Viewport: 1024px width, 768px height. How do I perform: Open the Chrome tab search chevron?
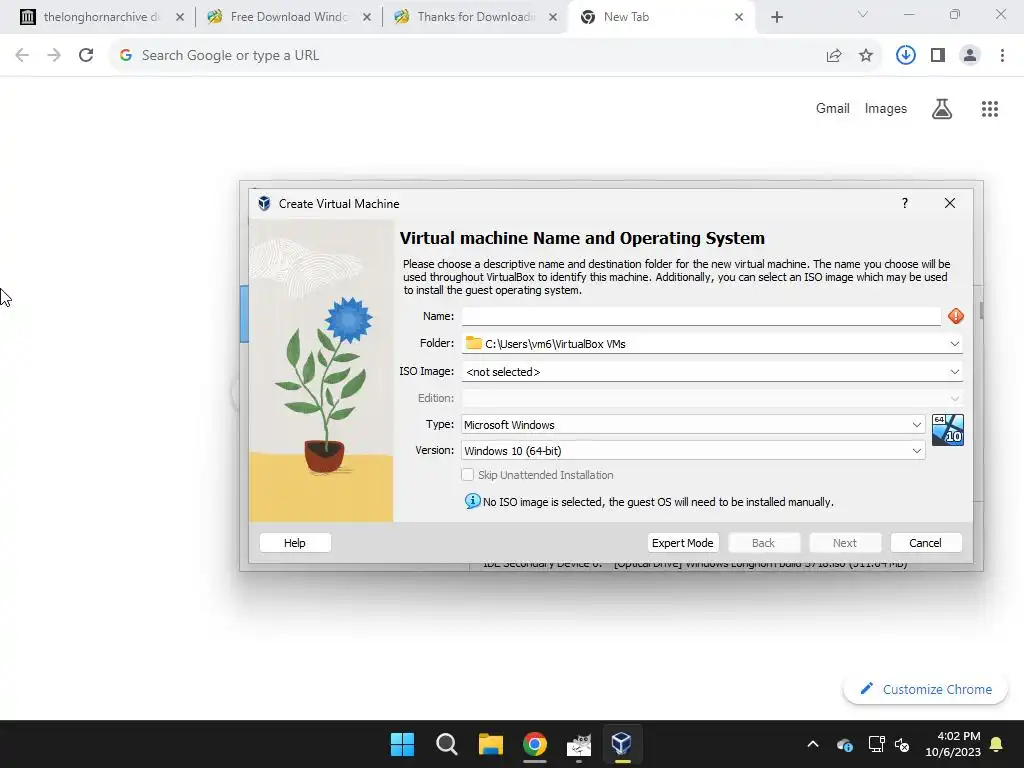[x=863, y=14]
